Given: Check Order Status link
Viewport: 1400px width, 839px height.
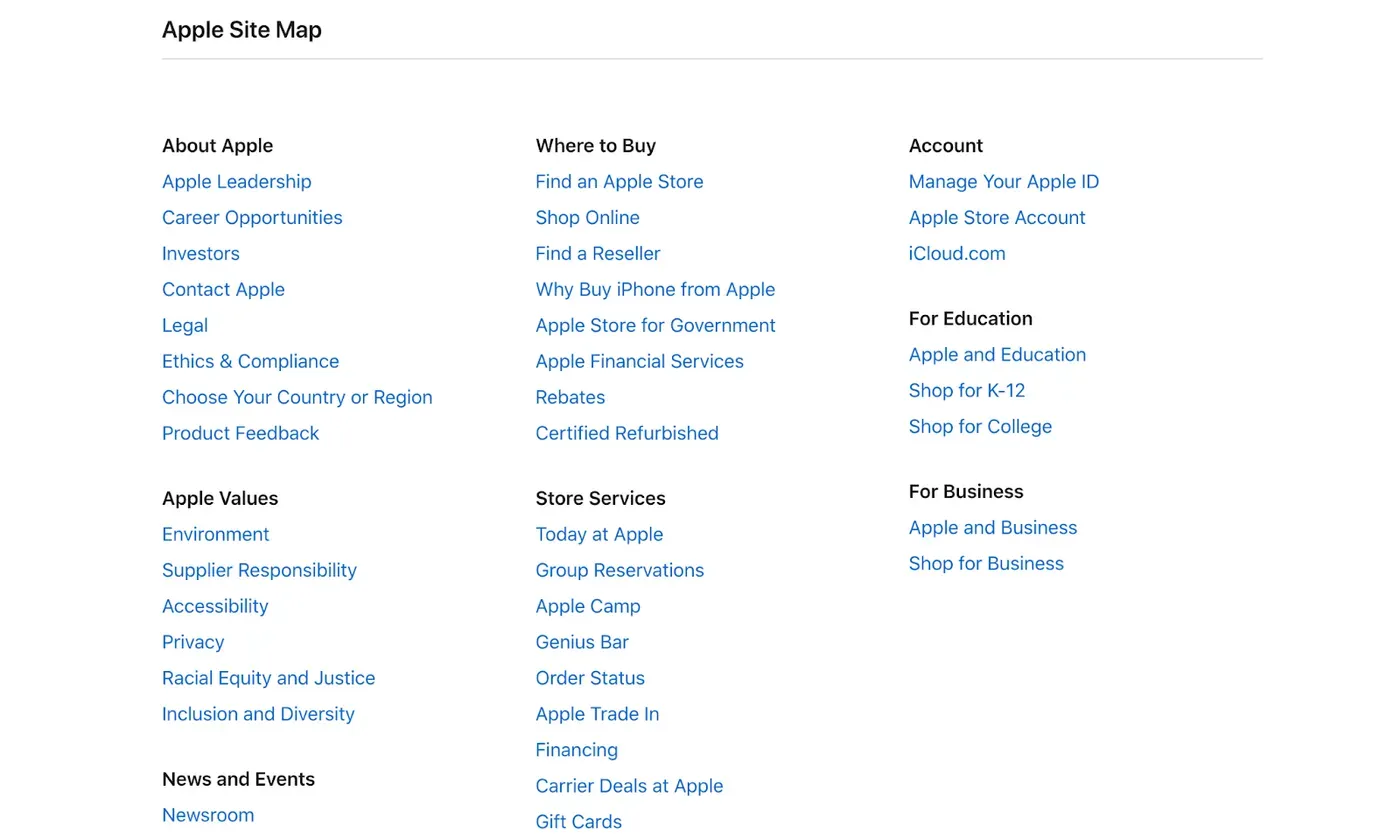Looking at the screenshot, I should coord(590,678).
